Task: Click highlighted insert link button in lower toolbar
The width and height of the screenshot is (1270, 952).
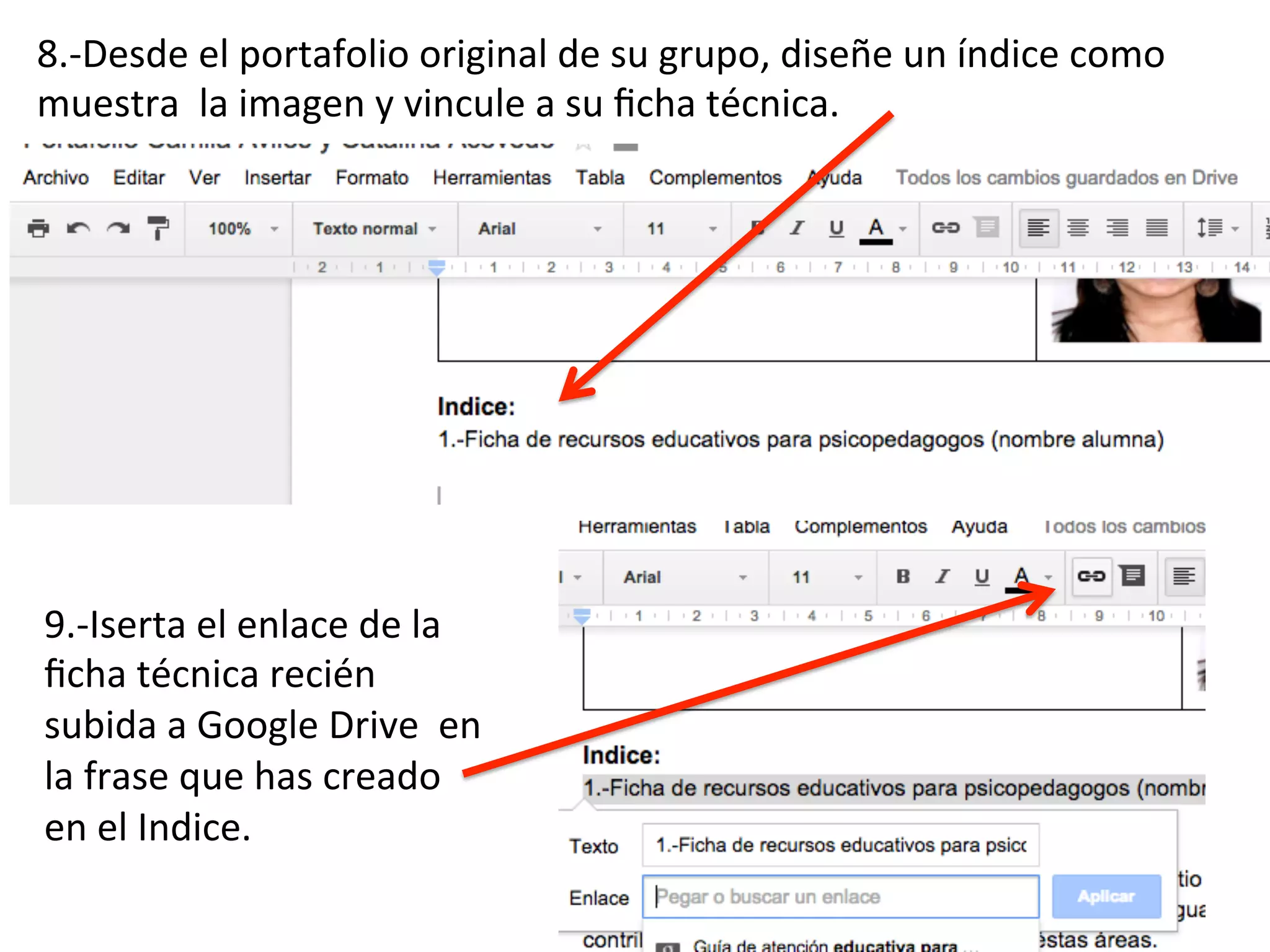Action: (x=1091, y=576)
